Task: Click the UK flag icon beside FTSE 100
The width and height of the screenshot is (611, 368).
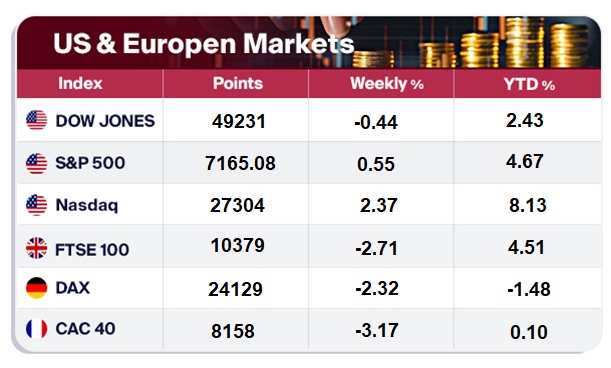Action: tap(36, 248)
